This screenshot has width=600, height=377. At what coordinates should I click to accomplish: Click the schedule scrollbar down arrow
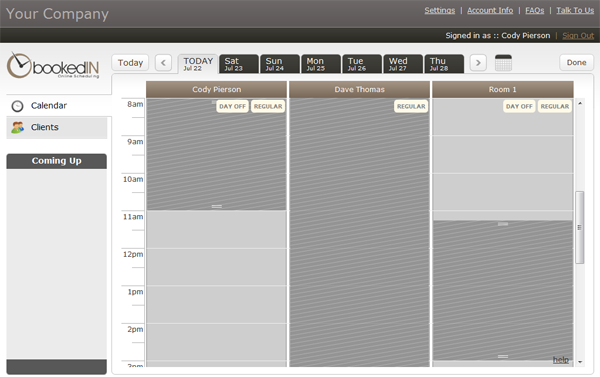pyautogui.click(x=580, y=362)
